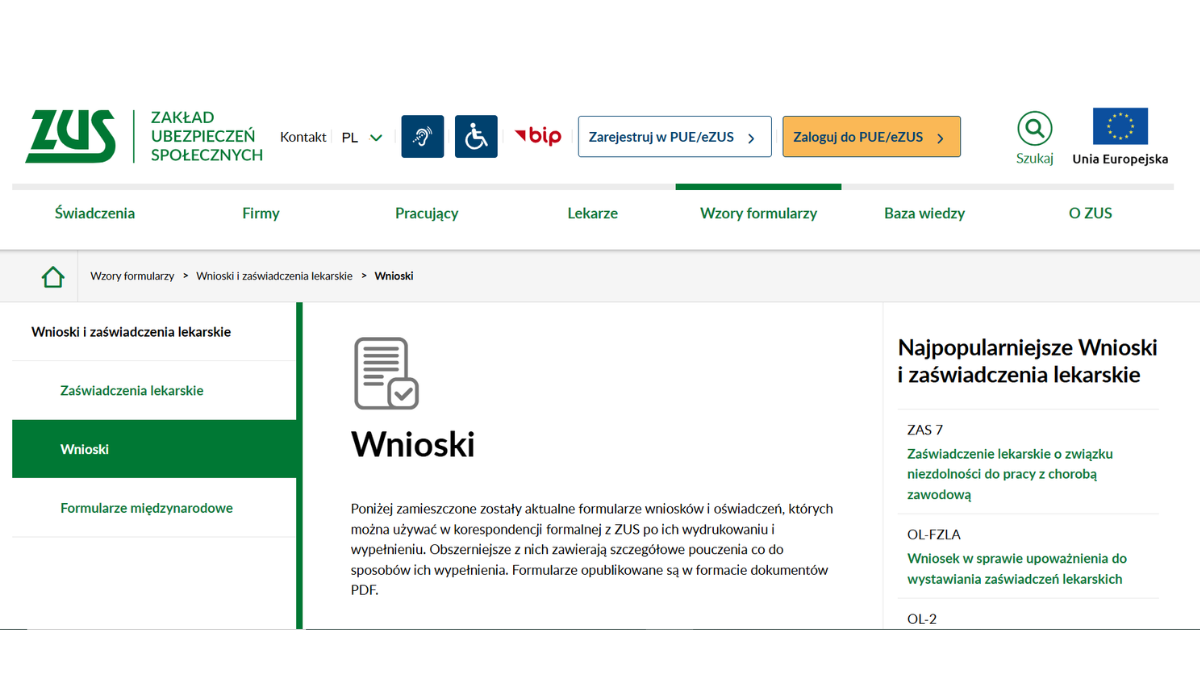Screen dimensions: 1200x700
Task: Click Wzory formularzy in the breadcrumb
Action: pyautogui.click(x=132, y=276)
